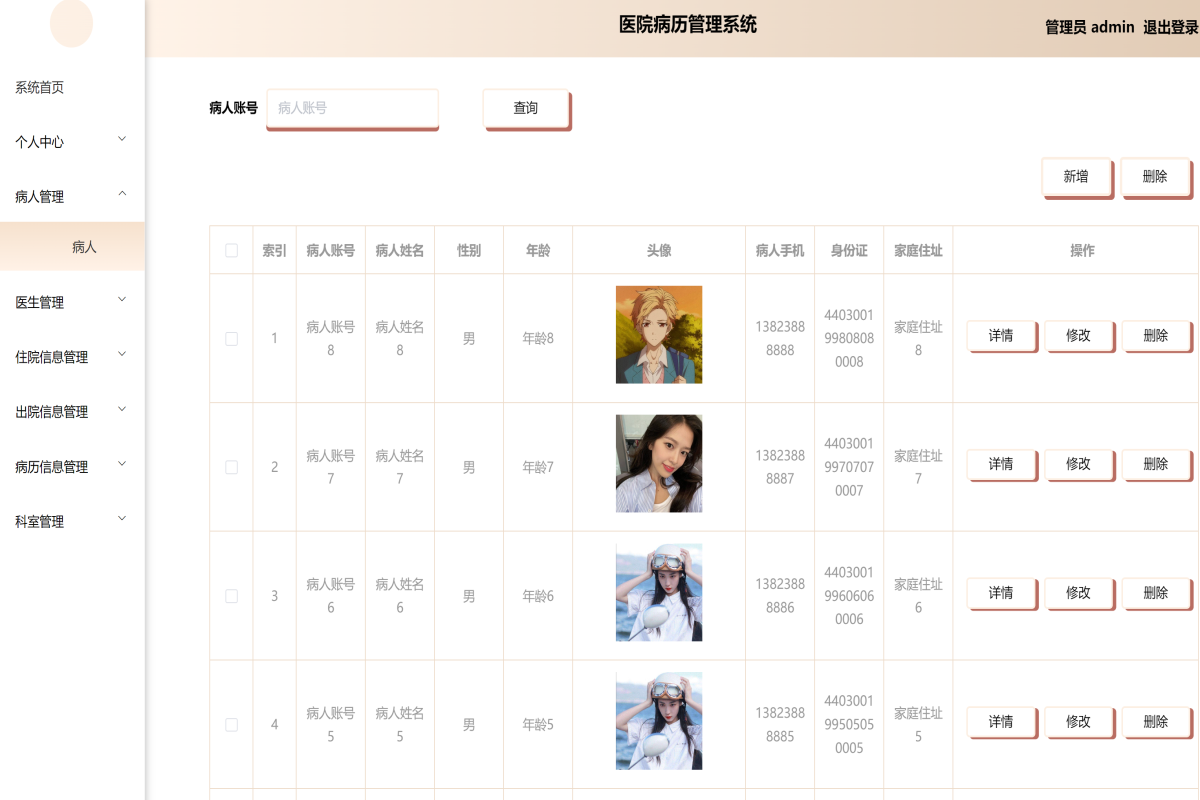
Task: Click the avatar photo of patient 病人账号5
Action: pos(658,721)
